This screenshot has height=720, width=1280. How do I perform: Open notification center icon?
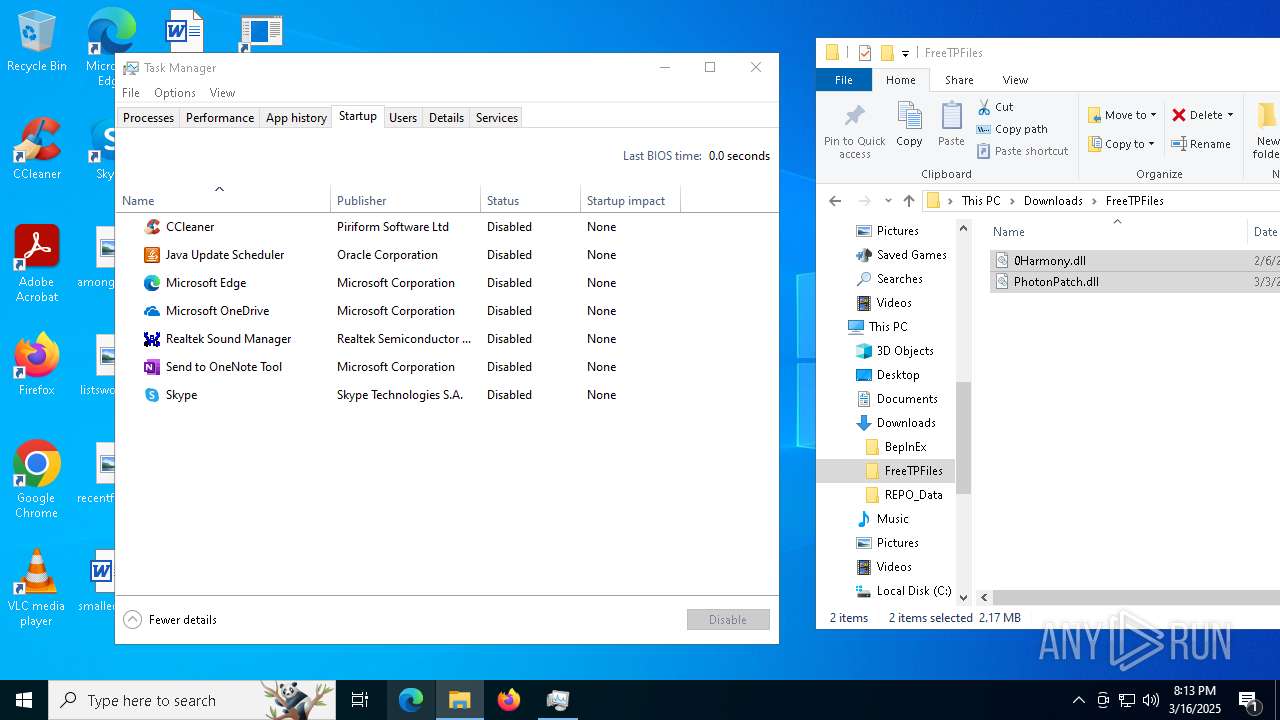coord(1248,700)
